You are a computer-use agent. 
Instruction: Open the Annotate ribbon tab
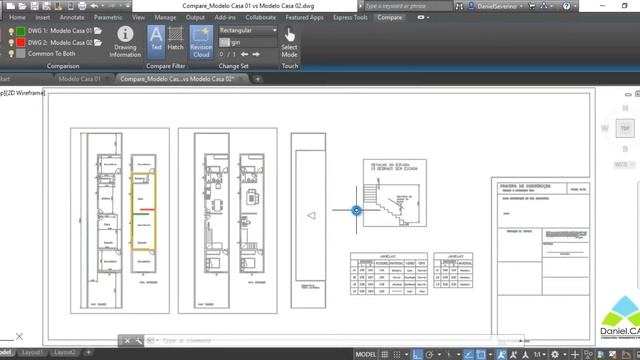coord(72,18)
